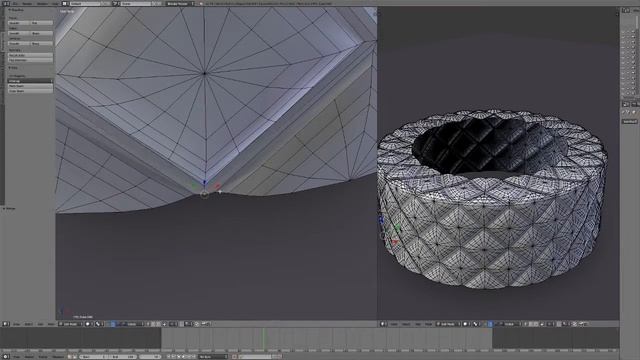Open timeline Frame menu

pos(42,357)
